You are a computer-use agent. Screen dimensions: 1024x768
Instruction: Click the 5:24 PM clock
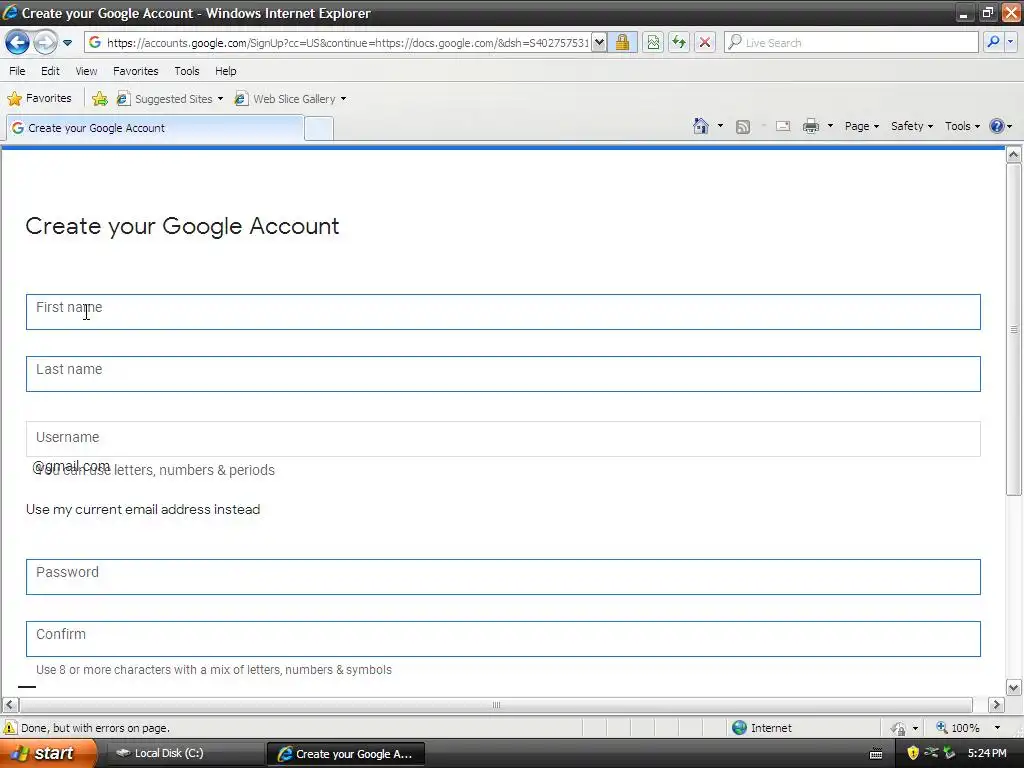pyautogui.click(x=987, y=753)
